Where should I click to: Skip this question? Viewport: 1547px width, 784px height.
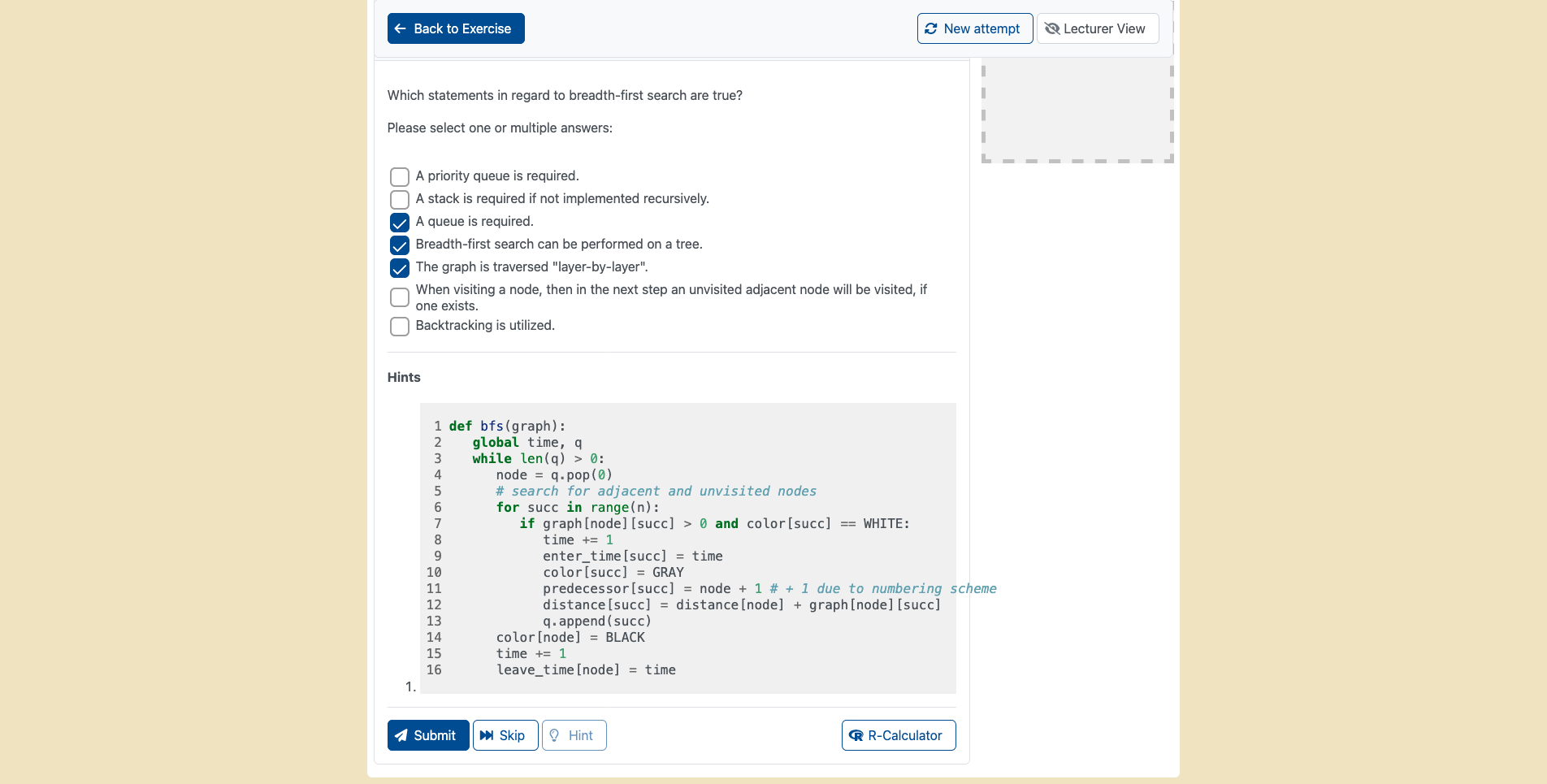tap(505, 735)
